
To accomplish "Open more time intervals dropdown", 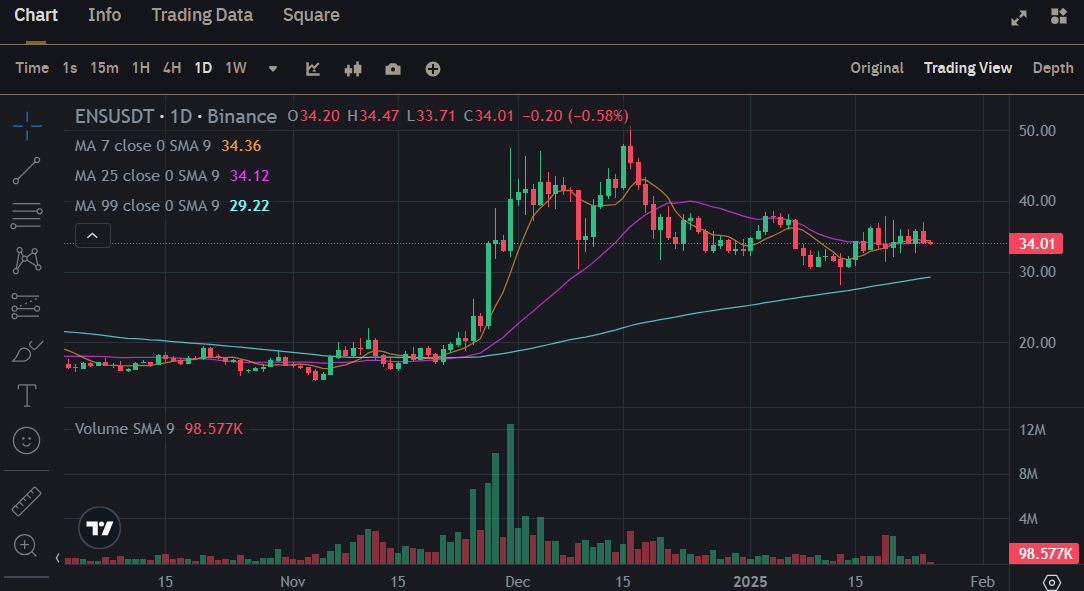I will (x=273, y=68).
